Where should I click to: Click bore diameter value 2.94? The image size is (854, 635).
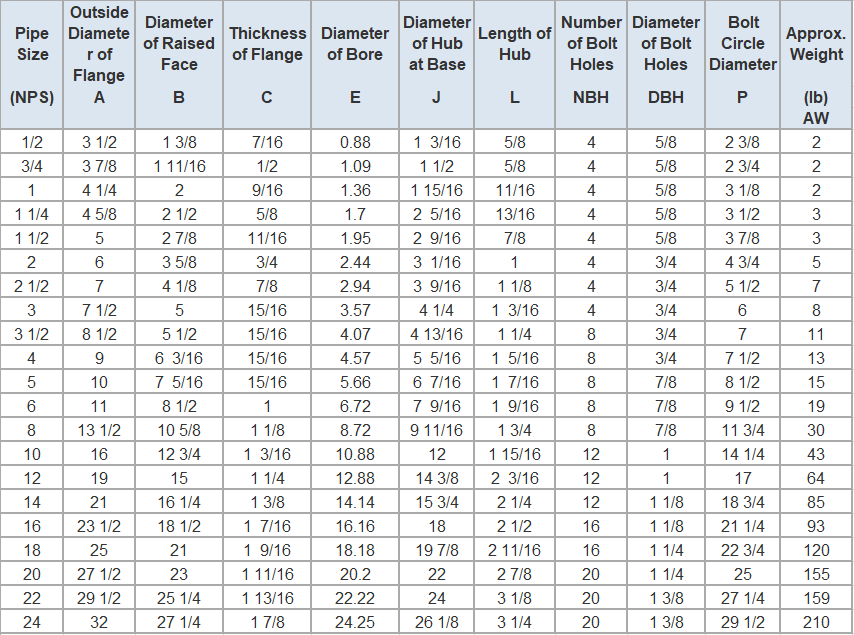click(x=355, y=286)
